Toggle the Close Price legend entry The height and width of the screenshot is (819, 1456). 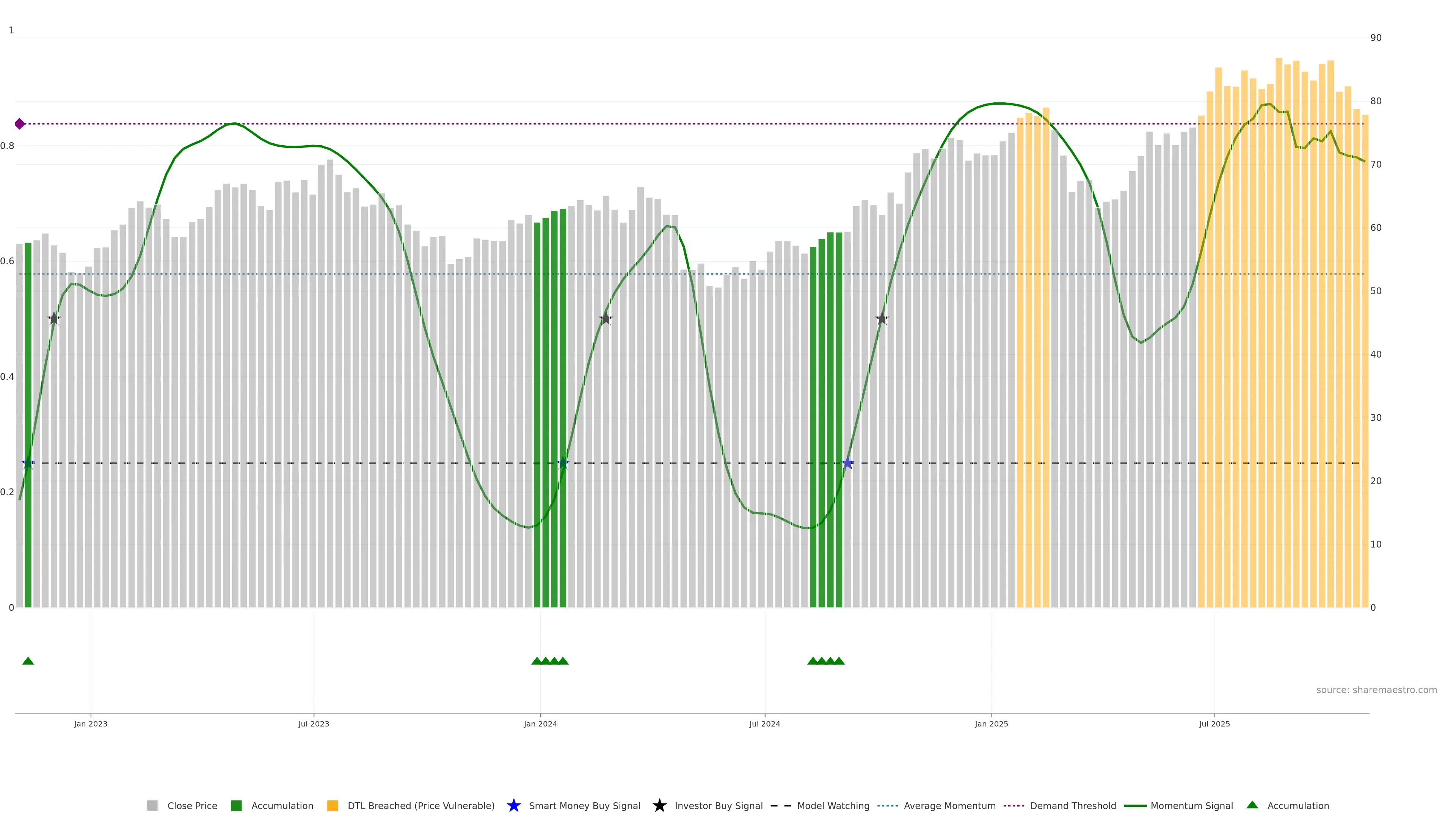(191, 805)
